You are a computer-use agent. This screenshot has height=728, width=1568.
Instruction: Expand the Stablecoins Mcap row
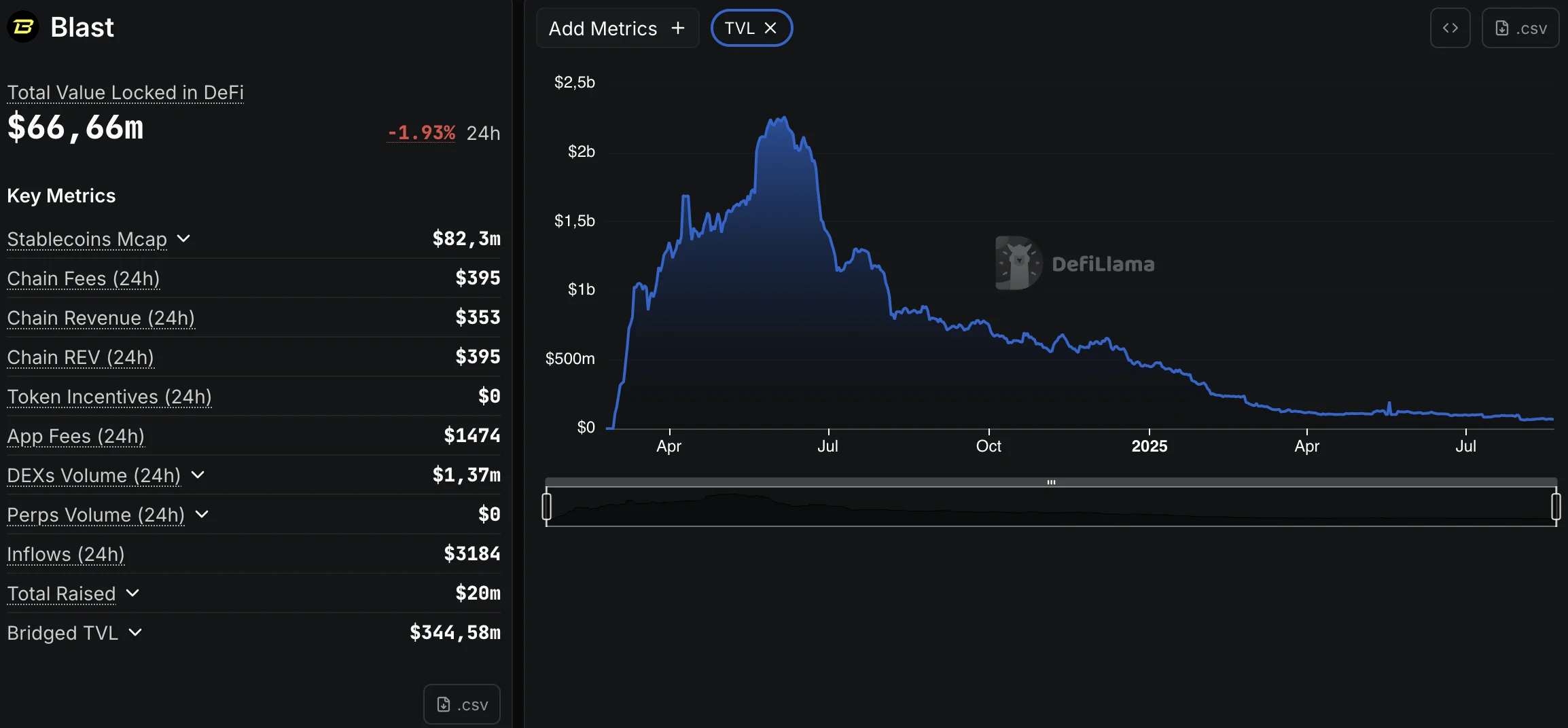[x=183, y=239]
